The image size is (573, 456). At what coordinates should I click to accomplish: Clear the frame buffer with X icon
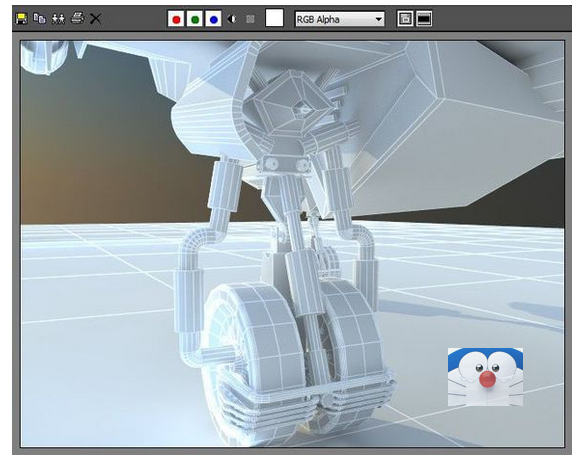click(95, 19)
